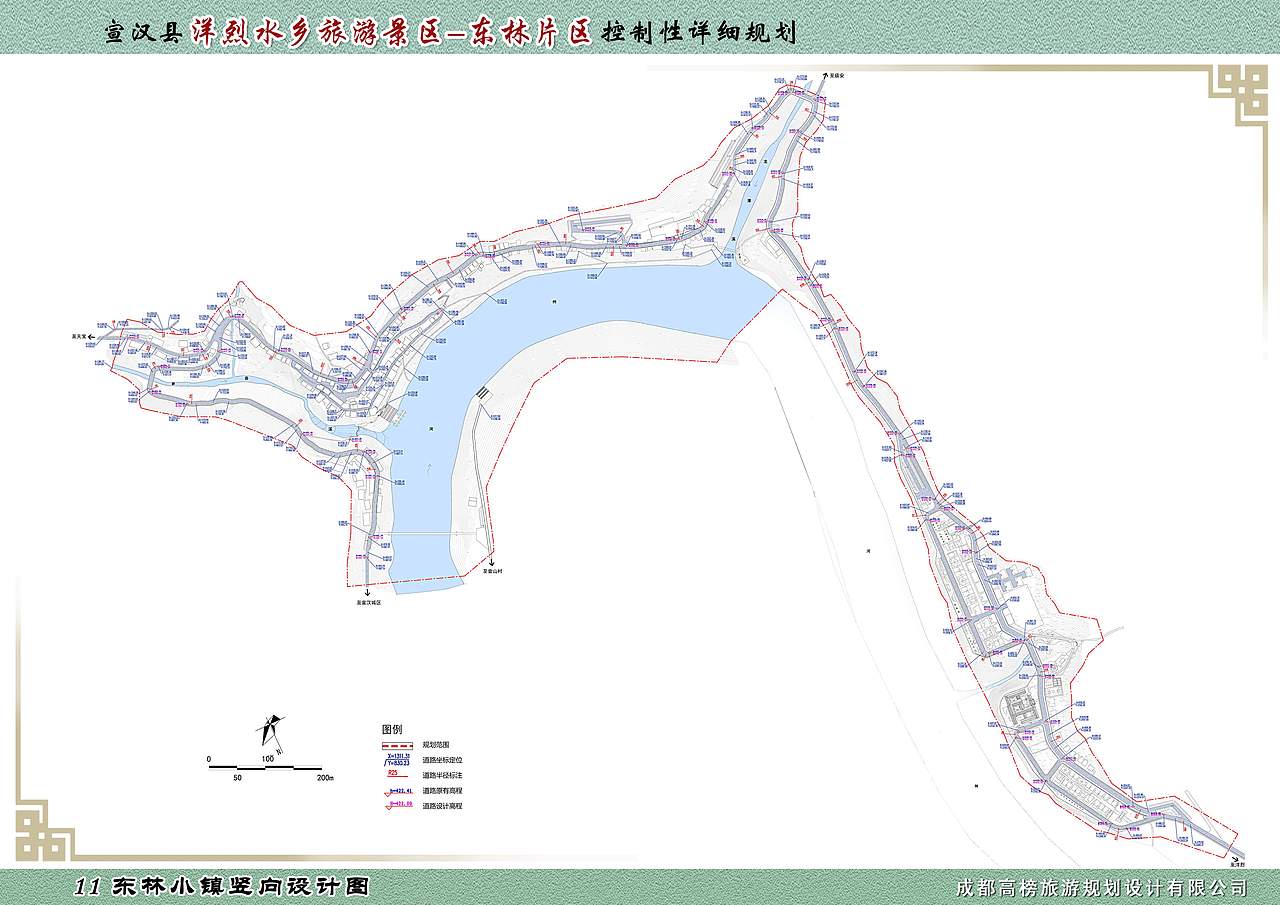
Task: Click the black title text 宣汉县
Action: pyautogui.click(x=144, y=32)
